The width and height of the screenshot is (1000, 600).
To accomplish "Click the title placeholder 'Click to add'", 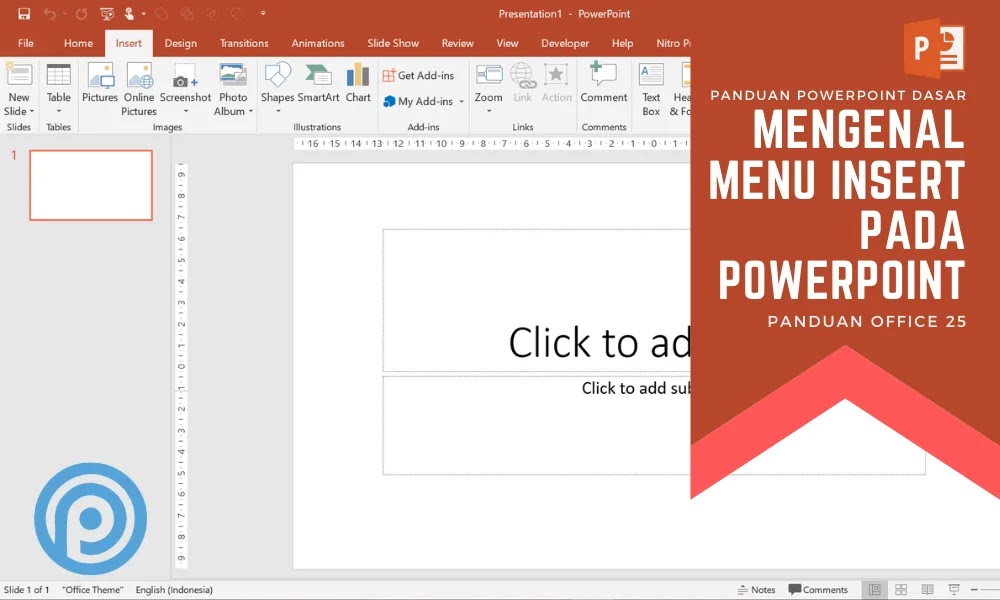I will point(599,342).
